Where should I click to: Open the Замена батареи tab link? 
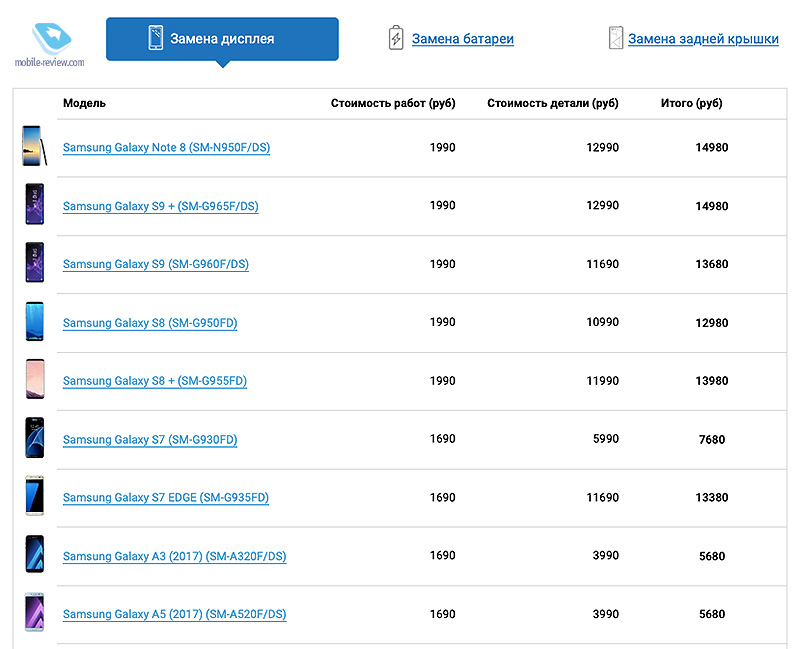pos(462,39)
